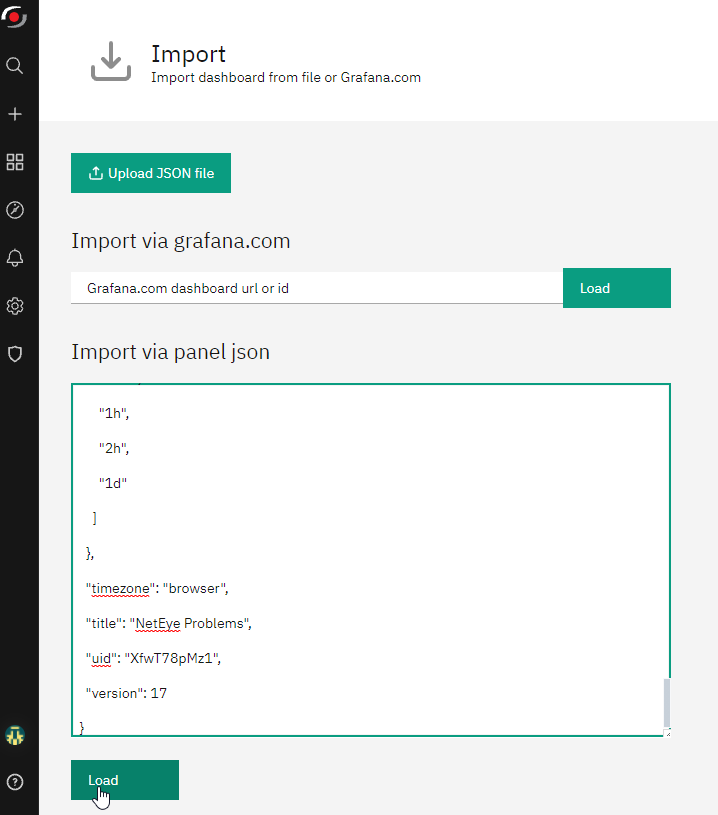Click the "uid": "XfwT78pMz1" line
This screenshot has height=815, width=718.
153,658
